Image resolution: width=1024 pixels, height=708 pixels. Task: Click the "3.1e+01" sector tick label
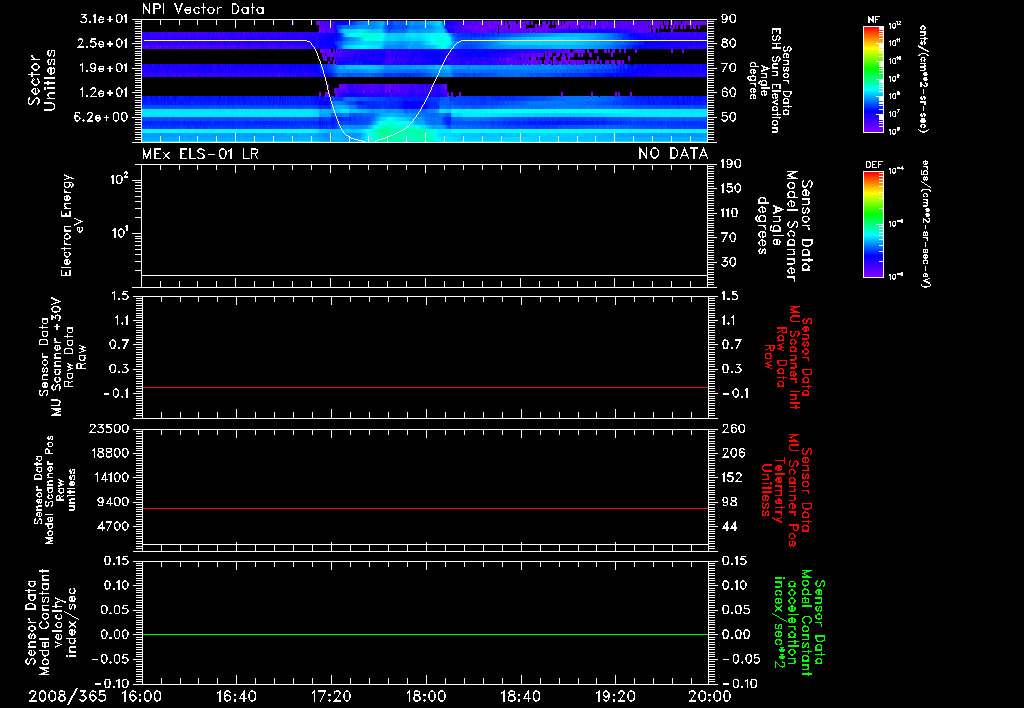(x=104, y=19)
